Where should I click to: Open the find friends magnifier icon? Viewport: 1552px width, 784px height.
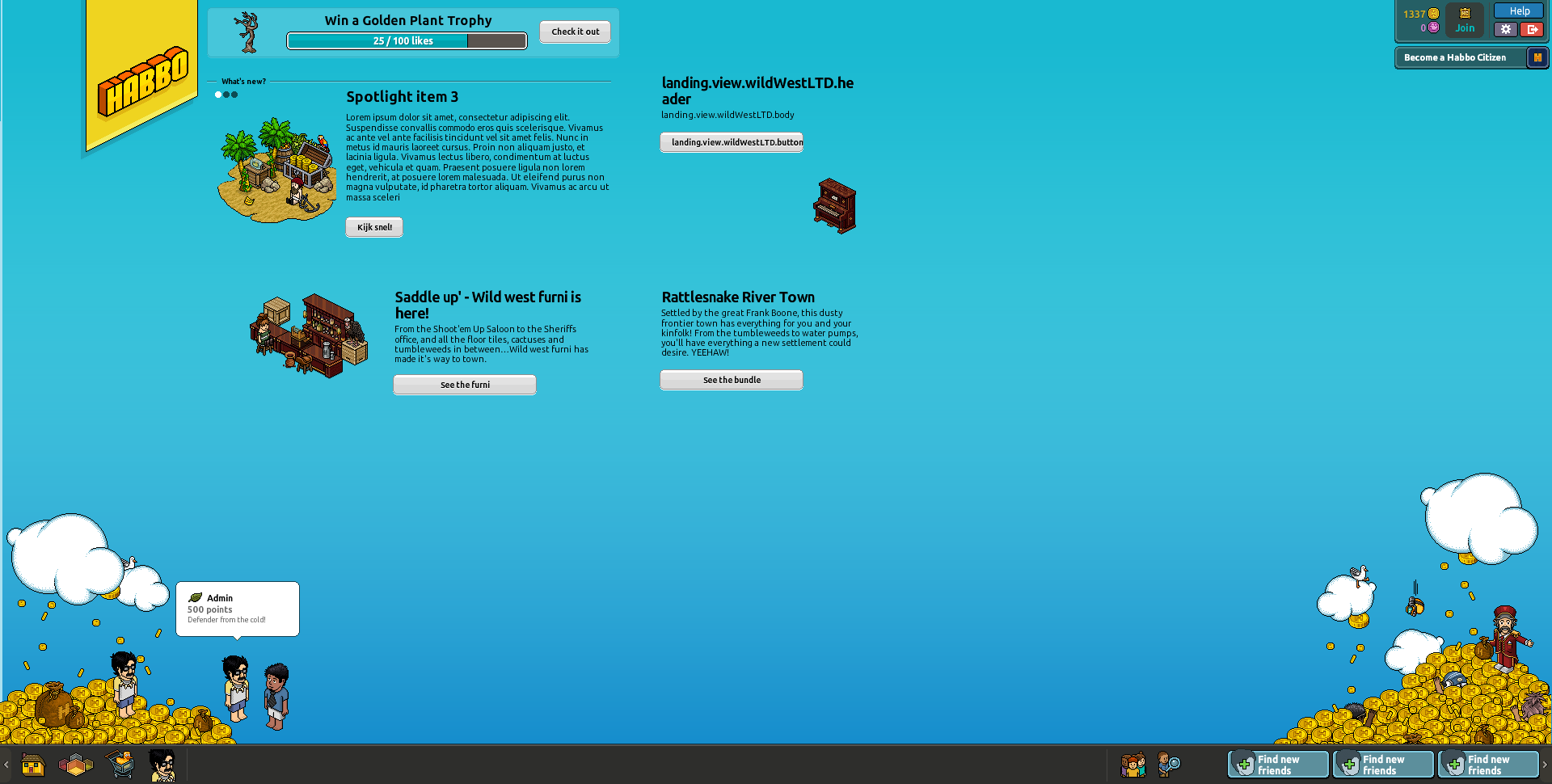1169,765
